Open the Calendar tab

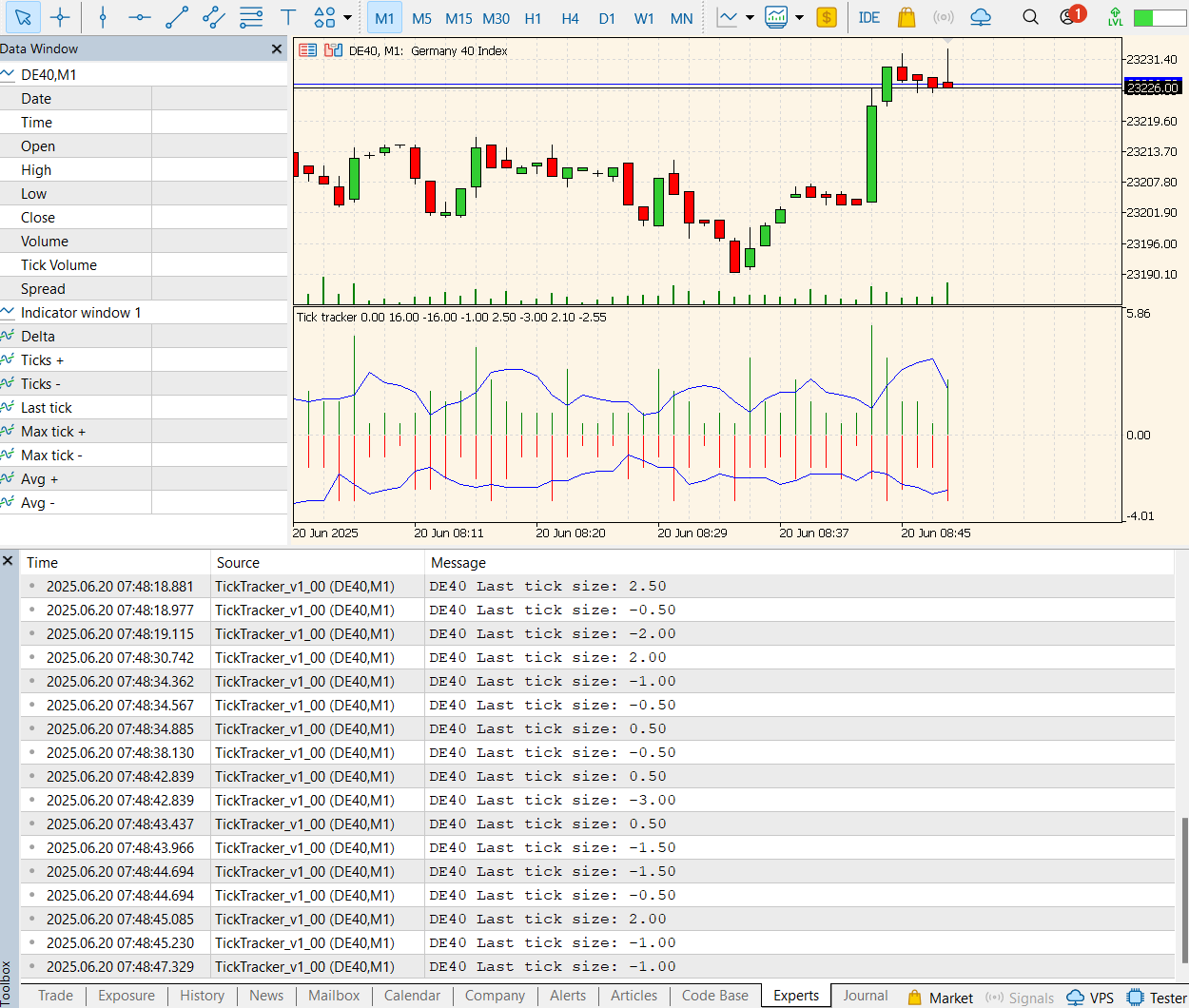tap(412, 996)
